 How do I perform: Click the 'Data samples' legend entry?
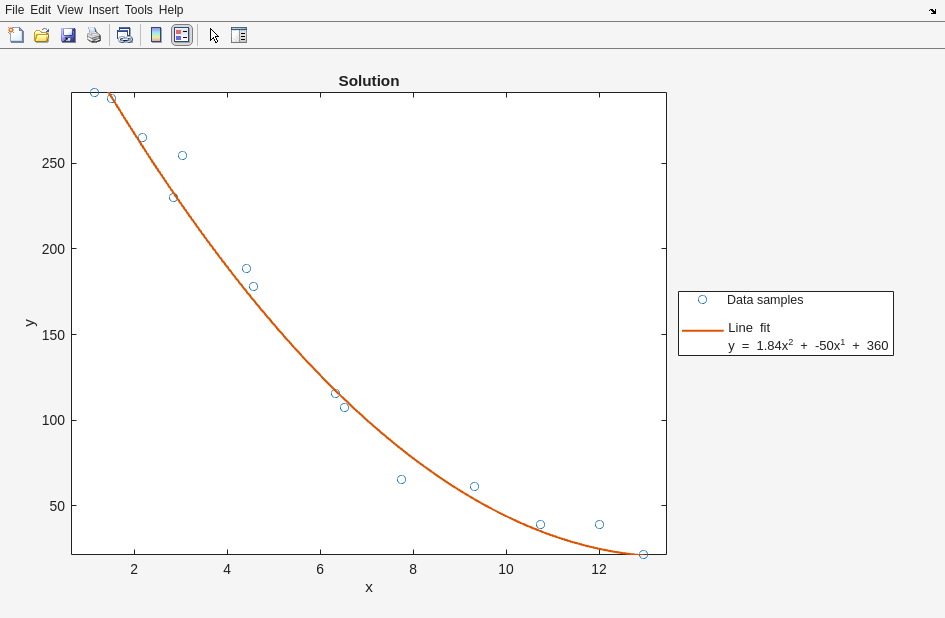(764, 300)
